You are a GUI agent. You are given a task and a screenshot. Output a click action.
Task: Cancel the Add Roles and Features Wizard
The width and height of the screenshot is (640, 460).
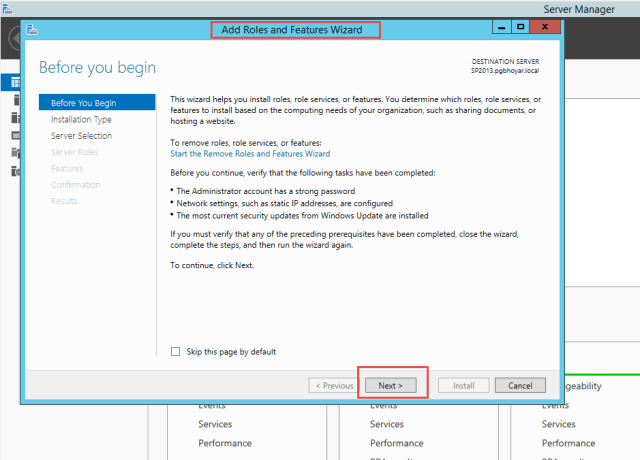click(520, 385)
